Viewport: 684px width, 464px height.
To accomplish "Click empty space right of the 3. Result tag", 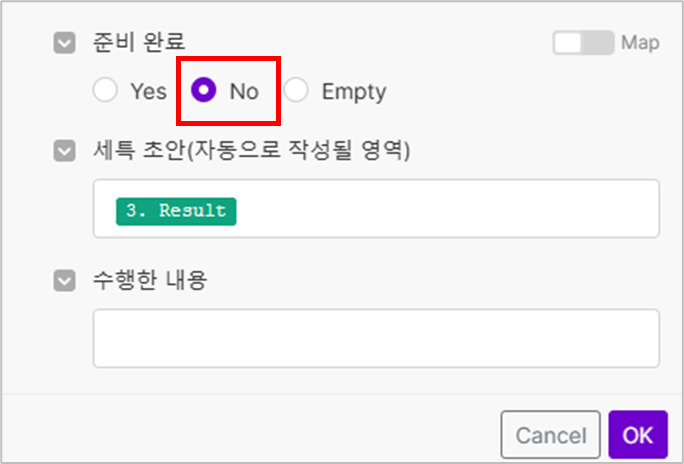I will pyautogui.click(x=440, y=209).
